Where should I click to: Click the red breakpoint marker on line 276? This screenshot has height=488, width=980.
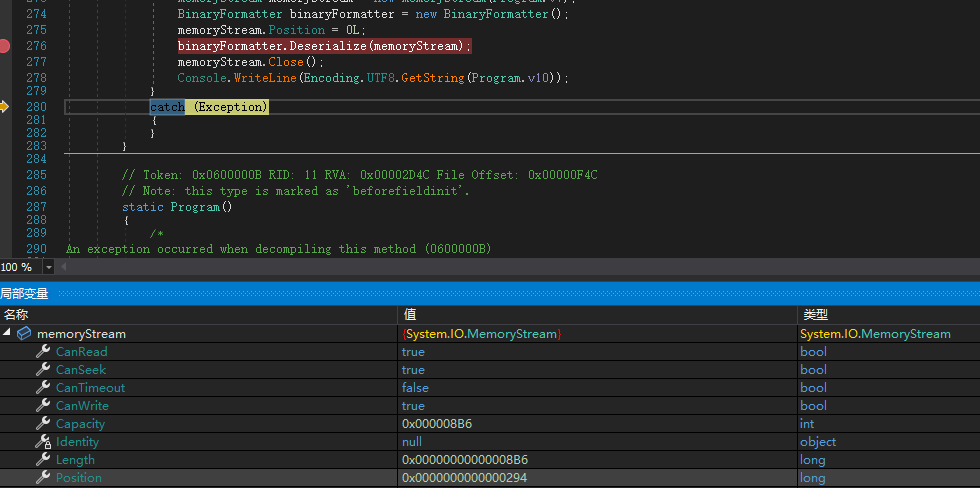[x=4, y=46]
